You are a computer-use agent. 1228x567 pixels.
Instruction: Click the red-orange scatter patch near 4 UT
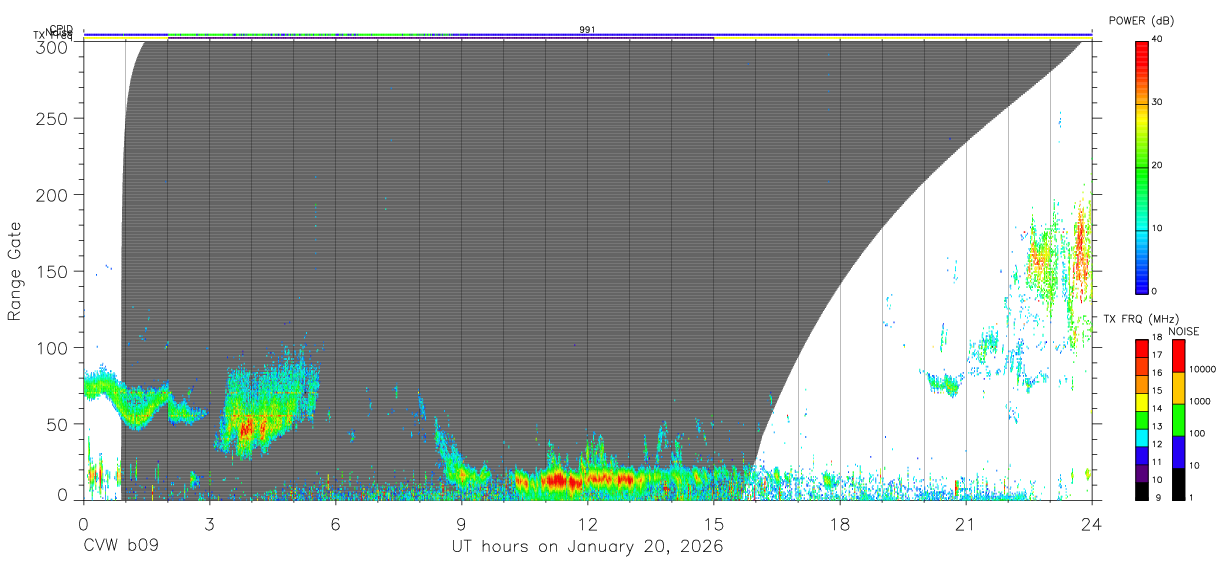[x=248, y=428]
